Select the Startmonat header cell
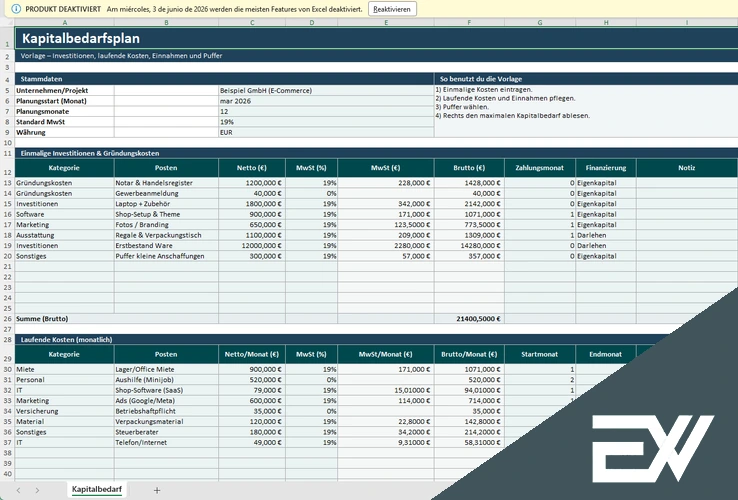Viewport: 738px width, 500px height. (539, 354)
